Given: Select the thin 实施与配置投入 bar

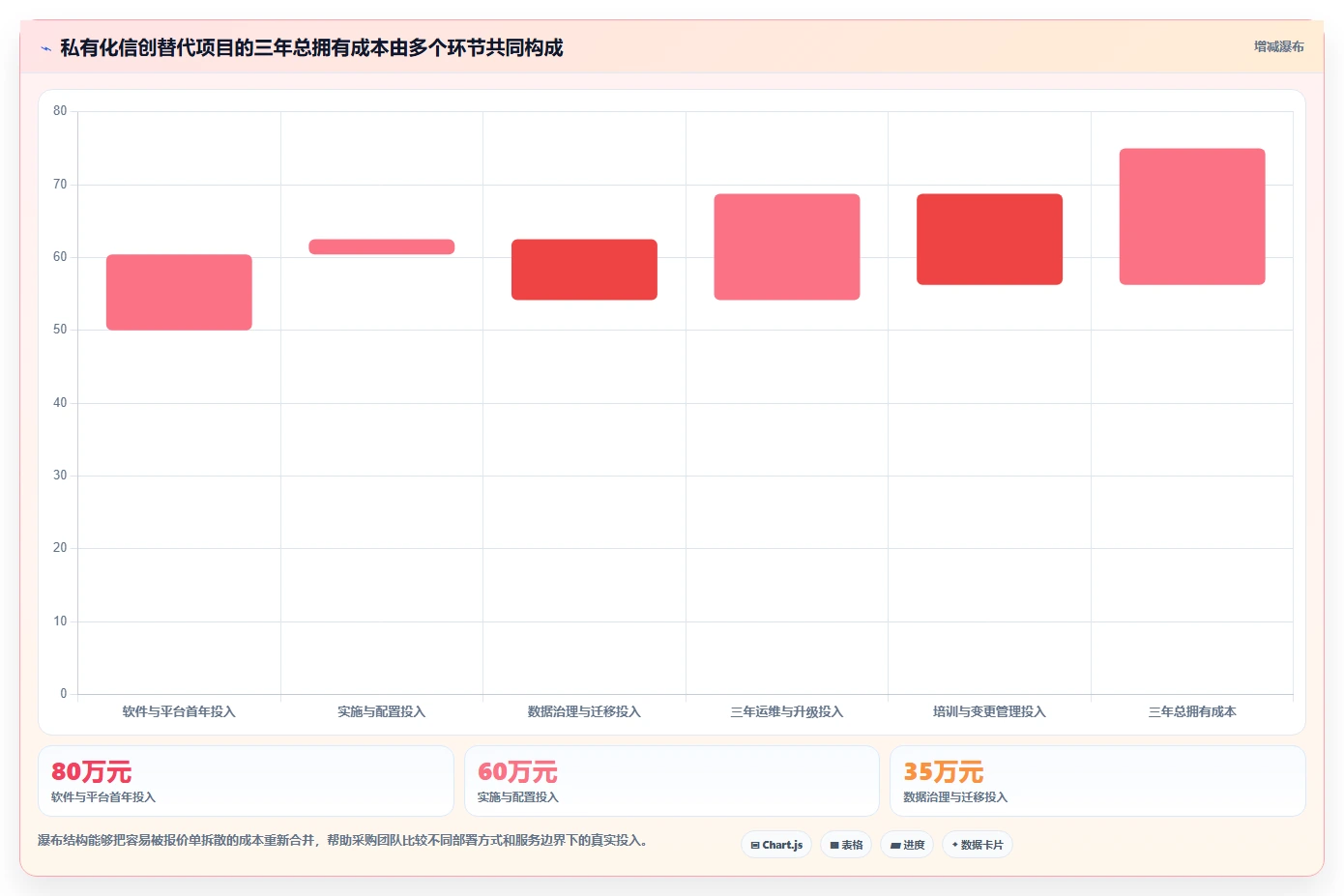Looking at the screenshot, I should (382, 246).
